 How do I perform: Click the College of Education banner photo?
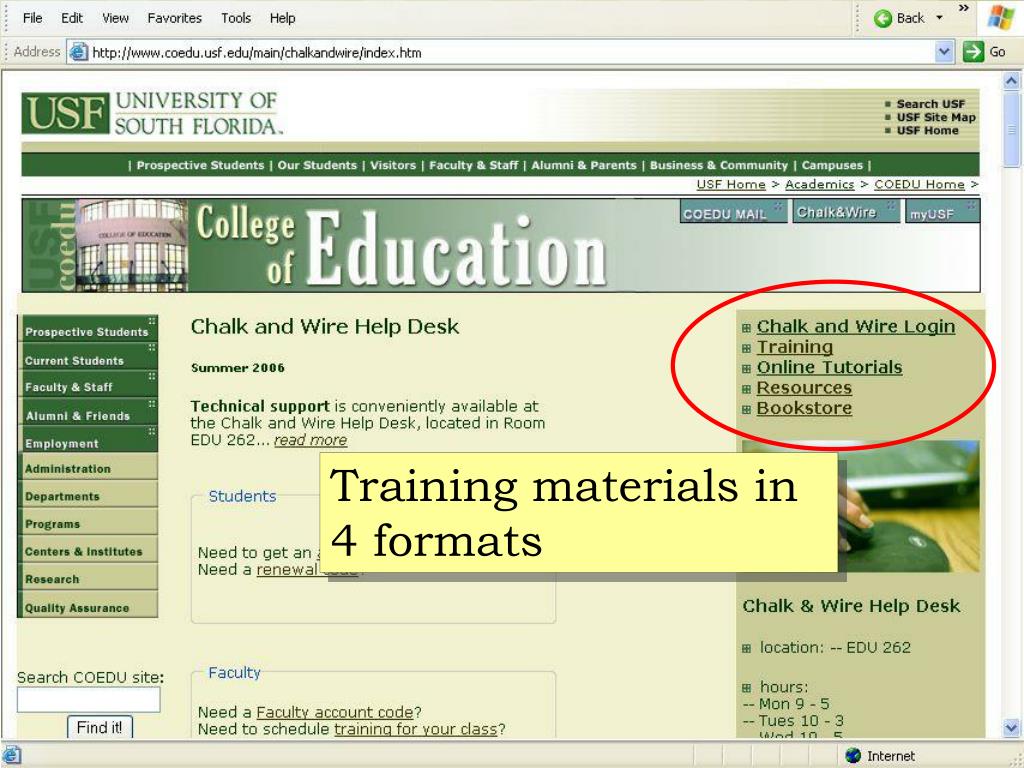[133, 245]
